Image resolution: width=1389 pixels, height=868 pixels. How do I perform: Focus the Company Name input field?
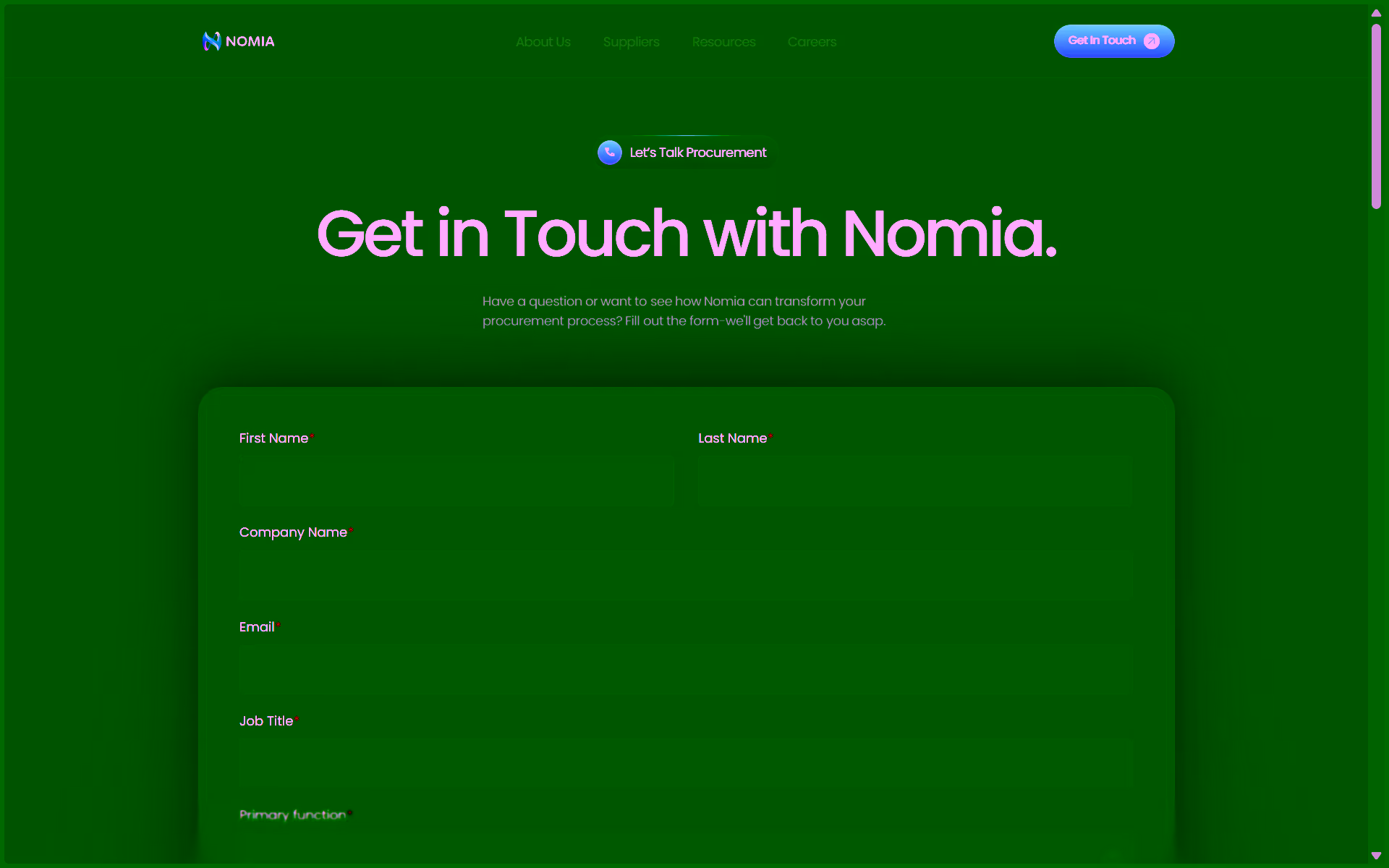pos(686,576)
